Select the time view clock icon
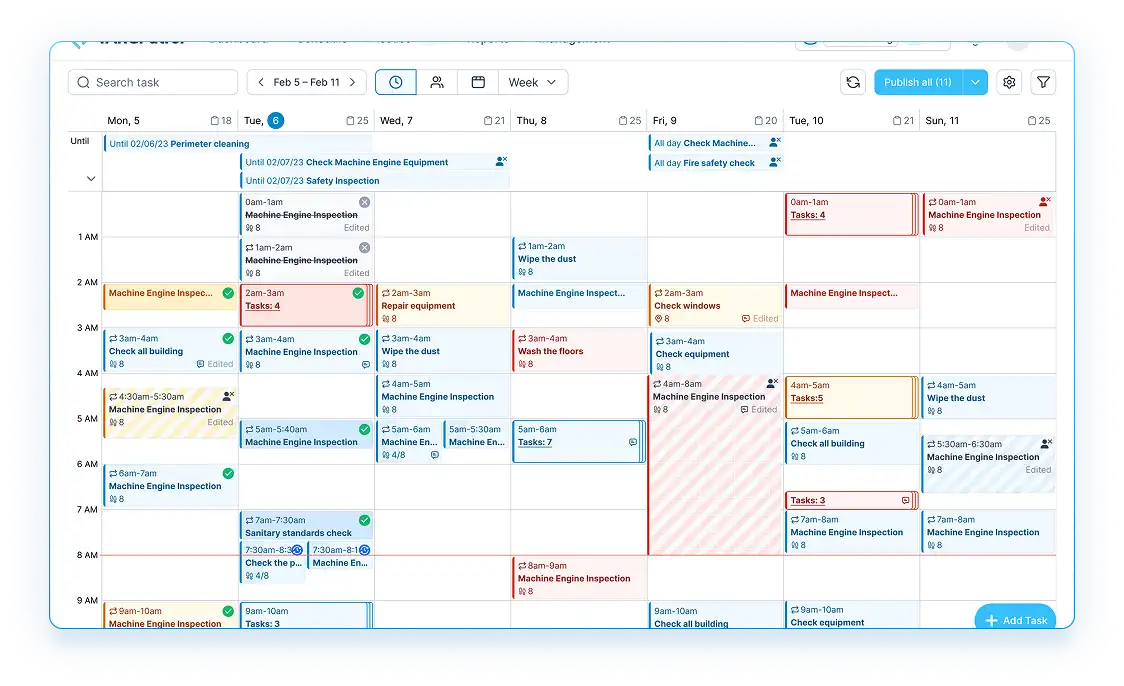 (x=395, y=82)
